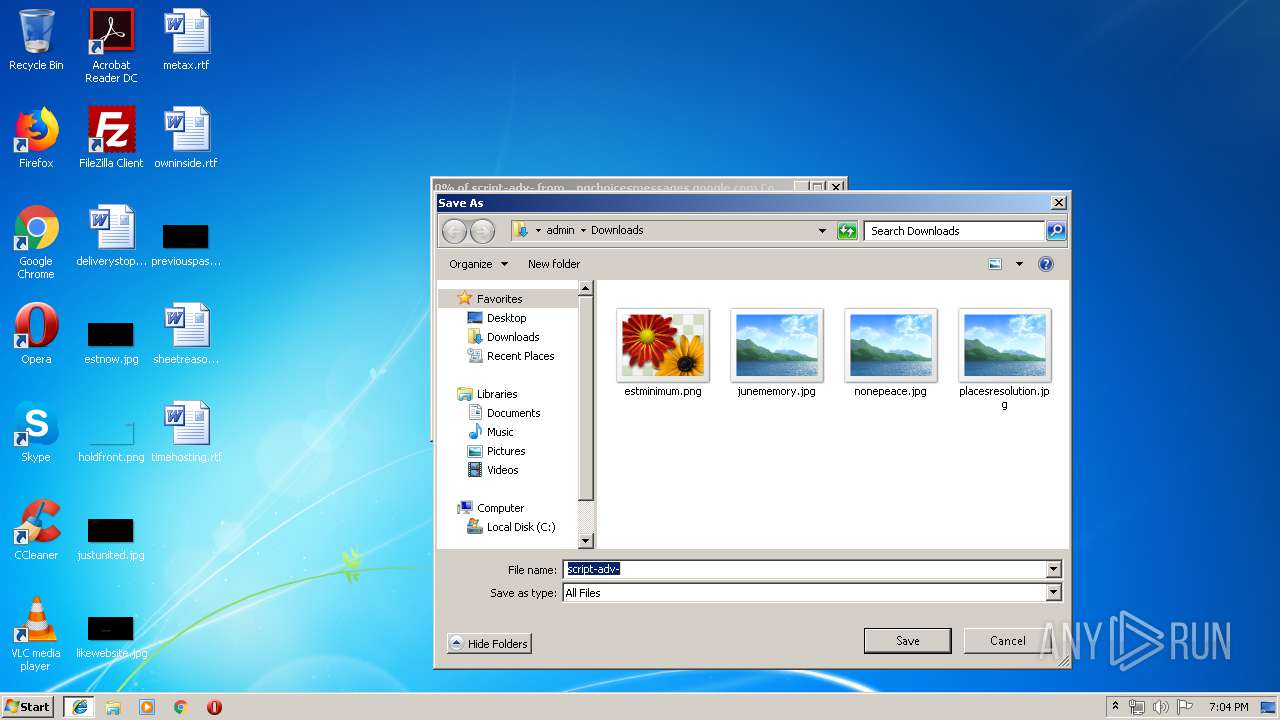1280x720 pixels.
Task: Open Windows Explorer from taskbar
Action: click(113, 707)
